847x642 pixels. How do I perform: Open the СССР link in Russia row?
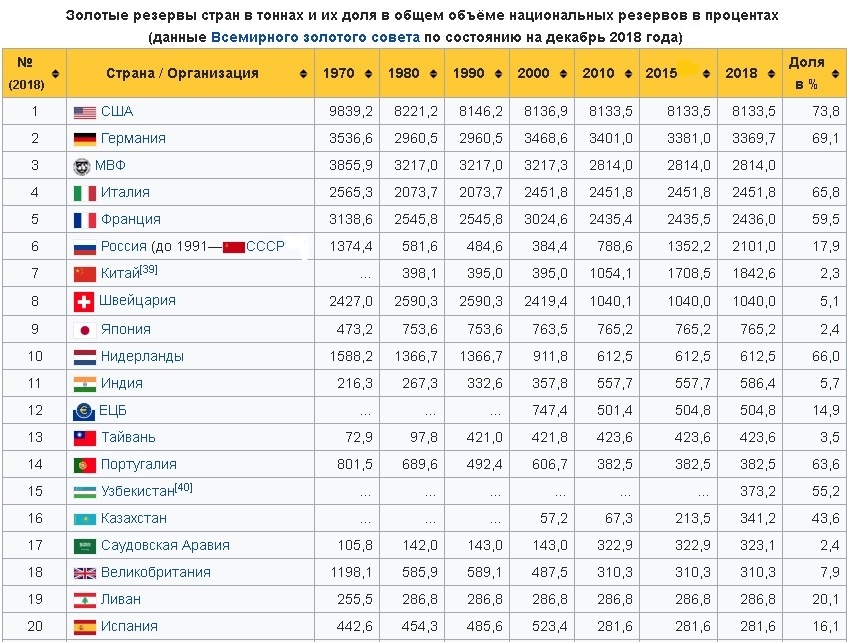click(x=265, y=247)
